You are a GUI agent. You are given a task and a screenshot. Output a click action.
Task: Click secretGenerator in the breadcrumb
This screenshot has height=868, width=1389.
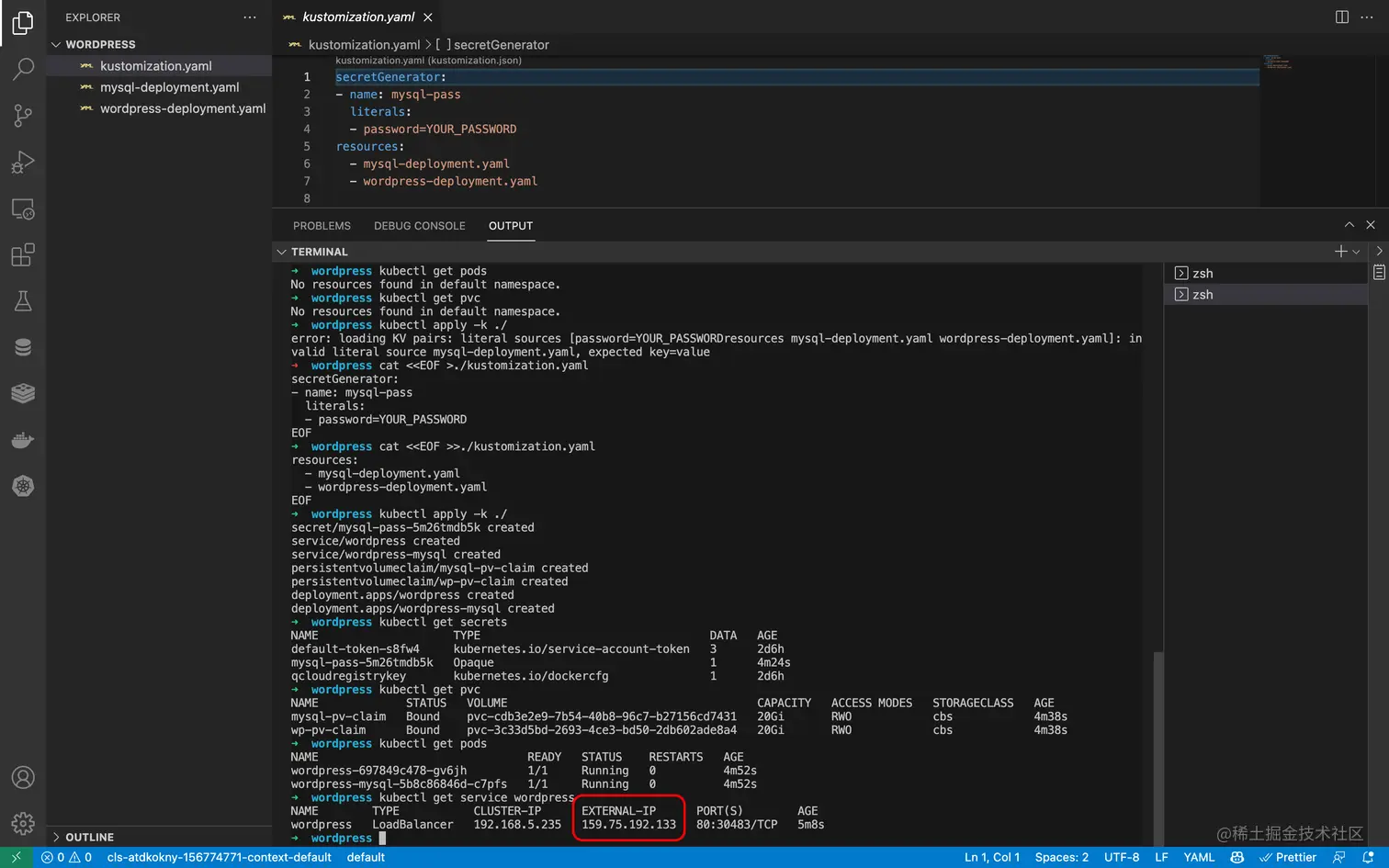(501, 44)
